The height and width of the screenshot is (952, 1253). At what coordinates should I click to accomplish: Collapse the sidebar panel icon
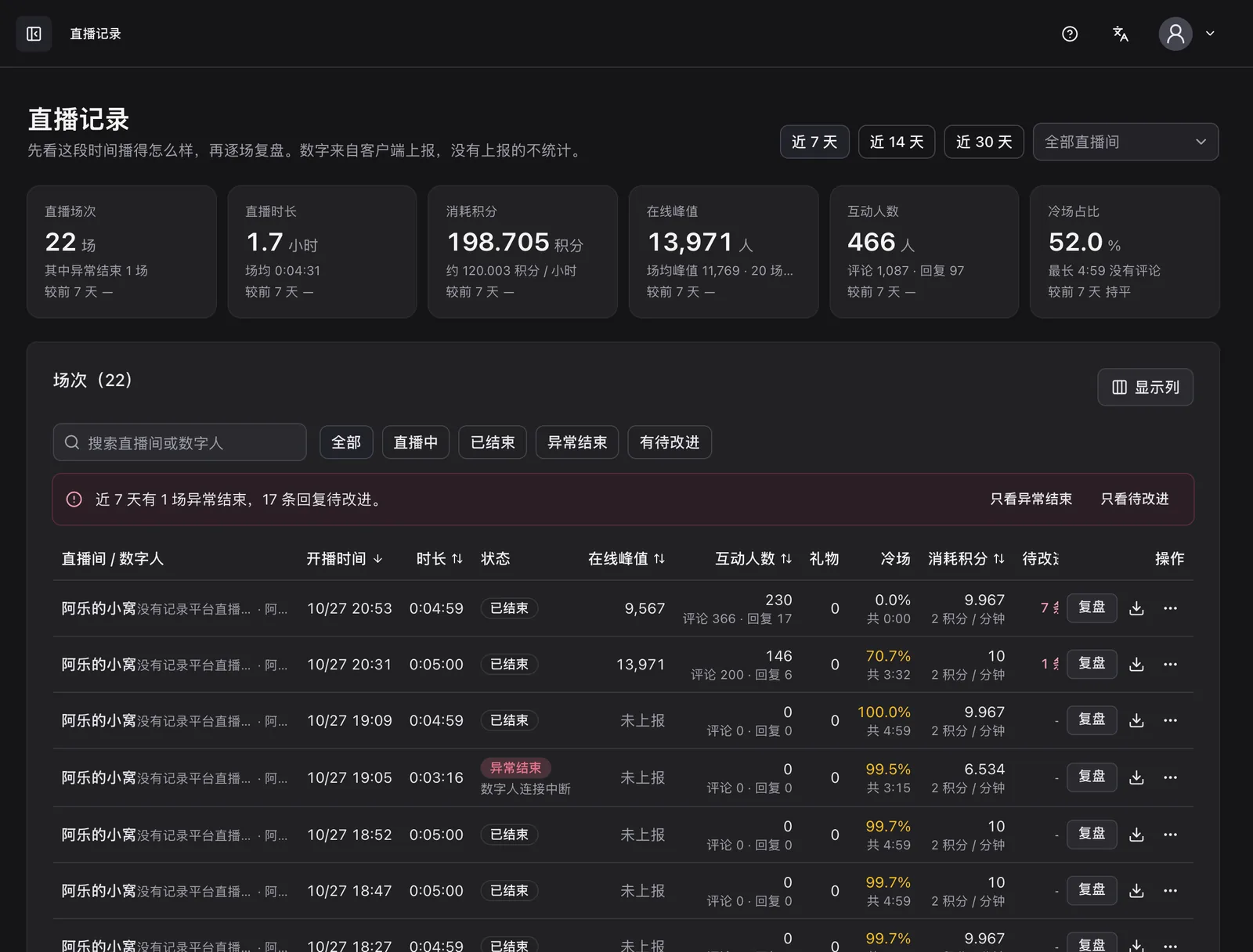(34, 34)
